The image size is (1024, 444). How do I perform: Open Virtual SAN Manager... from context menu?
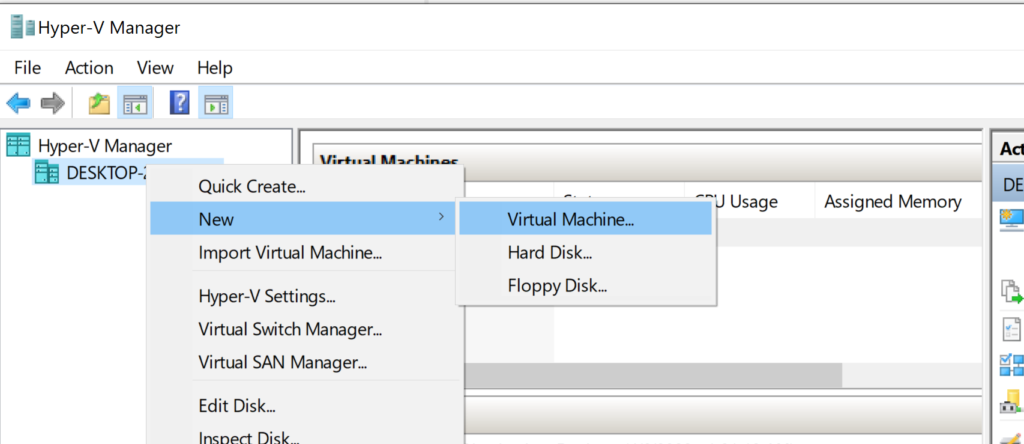point(303,362)
